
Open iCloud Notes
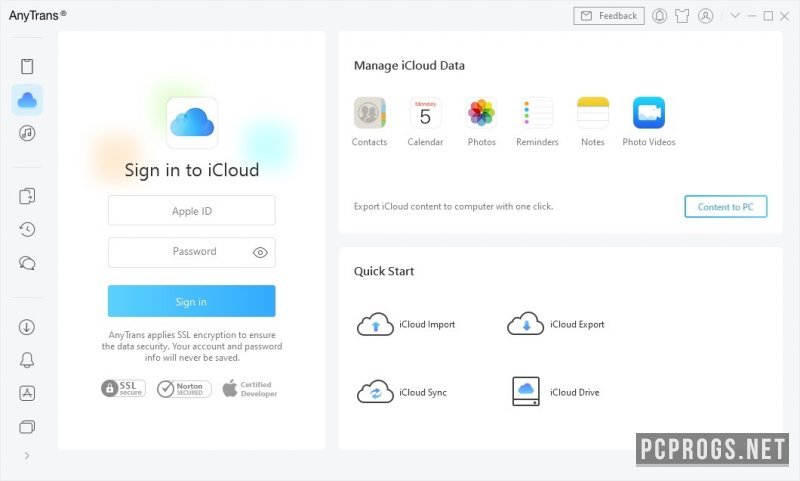click(x=593, y=122)
